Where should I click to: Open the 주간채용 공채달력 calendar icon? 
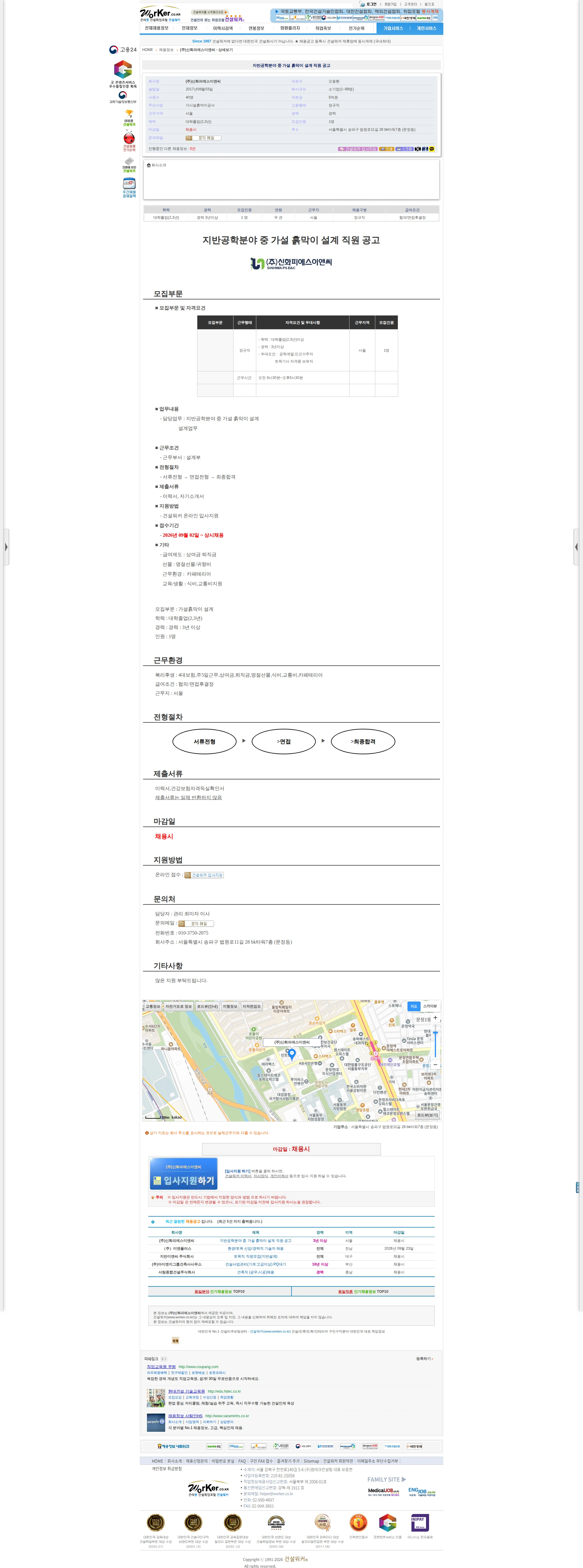point(129,188)
